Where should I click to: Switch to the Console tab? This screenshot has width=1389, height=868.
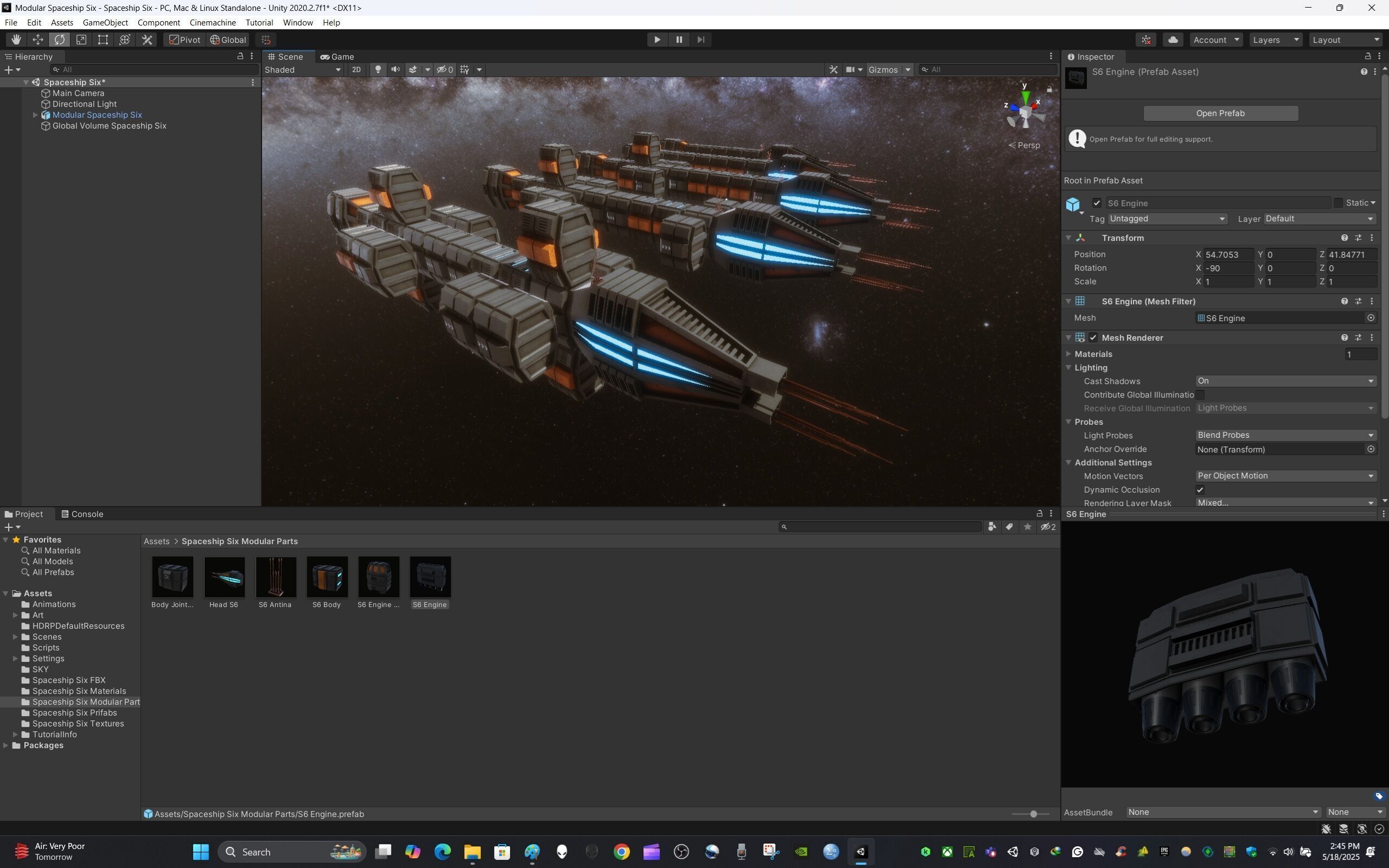coord(82,514)
